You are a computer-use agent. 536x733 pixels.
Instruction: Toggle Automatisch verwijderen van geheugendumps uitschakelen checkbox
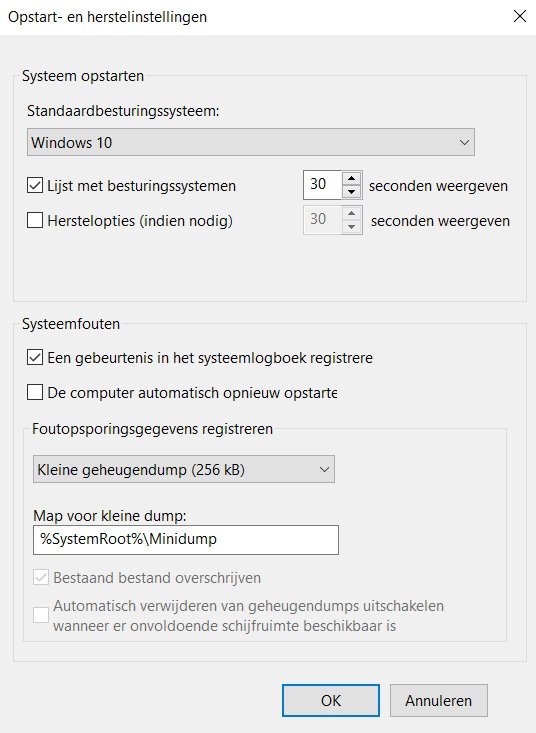click(x=41, y=615)
